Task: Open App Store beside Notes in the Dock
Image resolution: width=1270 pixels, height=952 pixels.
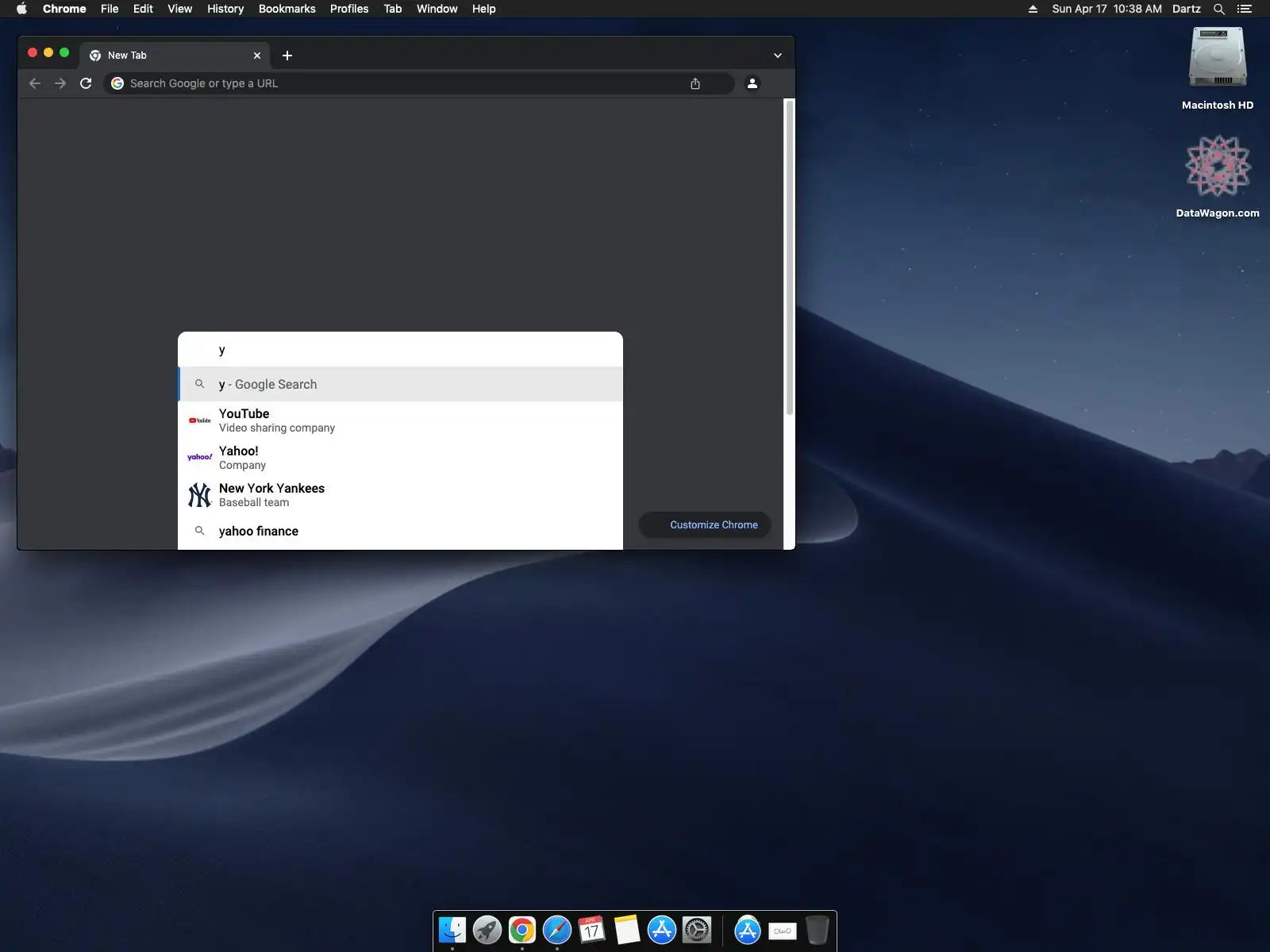Action: tap(662, 930)
